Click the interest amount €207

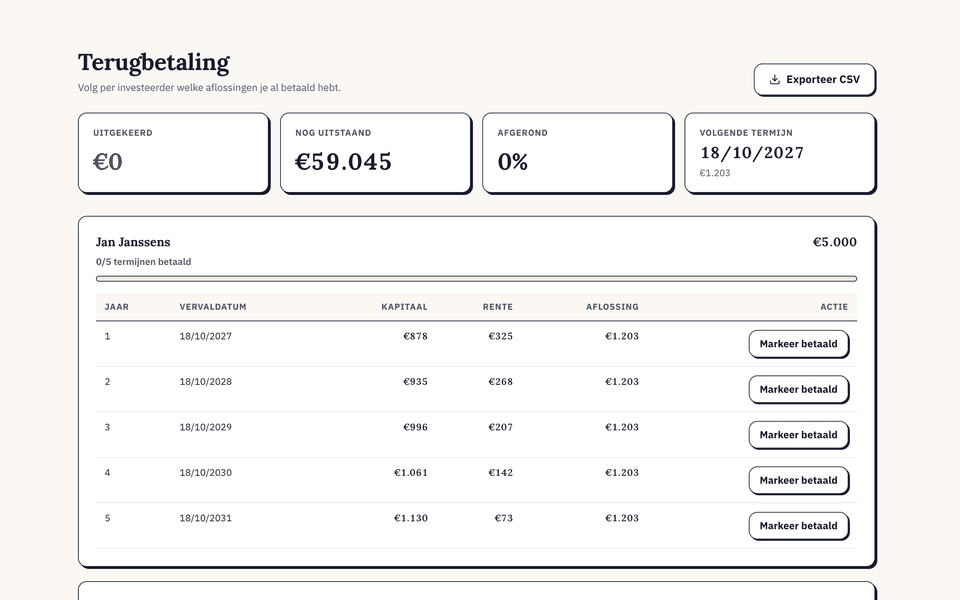pos(501,427)
